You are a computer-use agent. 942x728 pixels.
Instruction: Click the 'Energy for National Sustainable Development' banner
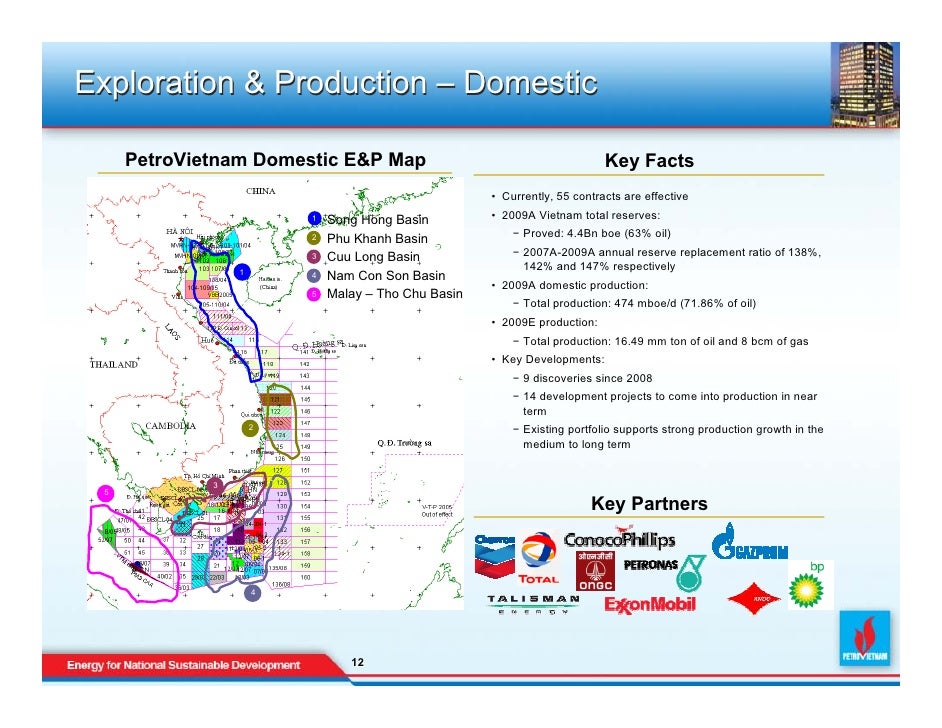coord(183,665)
